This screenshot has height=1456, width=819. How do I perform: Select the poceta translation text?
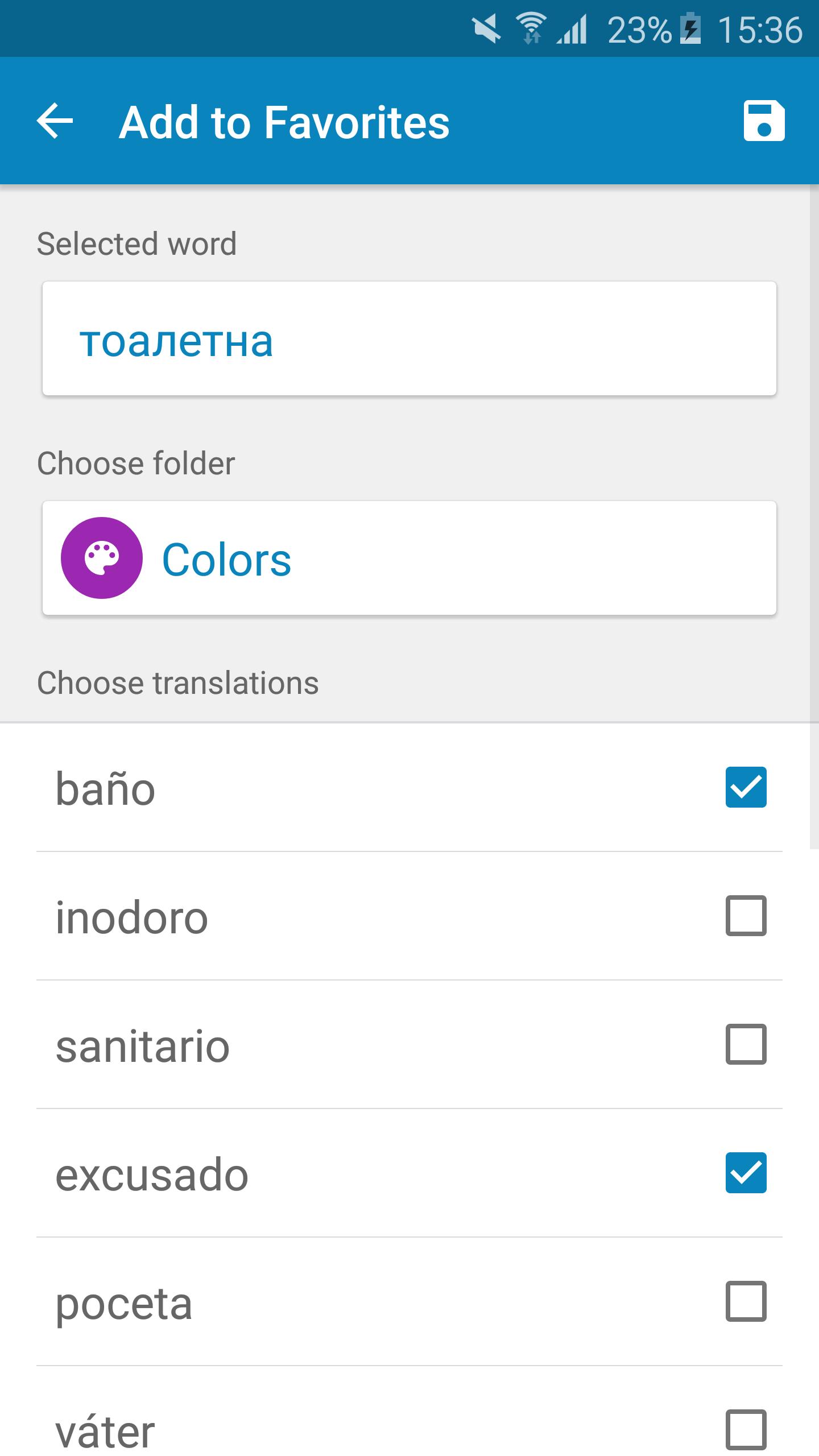[x=124, y=1304]
